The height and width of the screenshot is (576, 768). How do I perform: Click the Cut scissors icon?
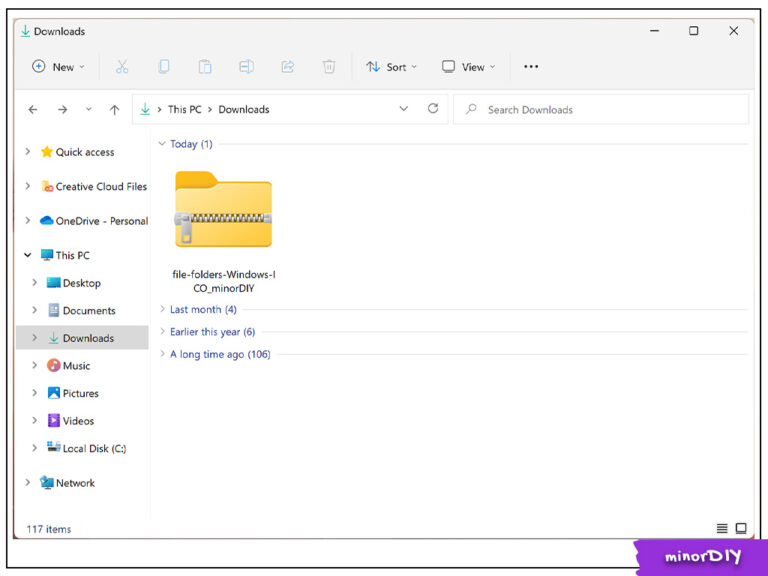click(122, 67)
